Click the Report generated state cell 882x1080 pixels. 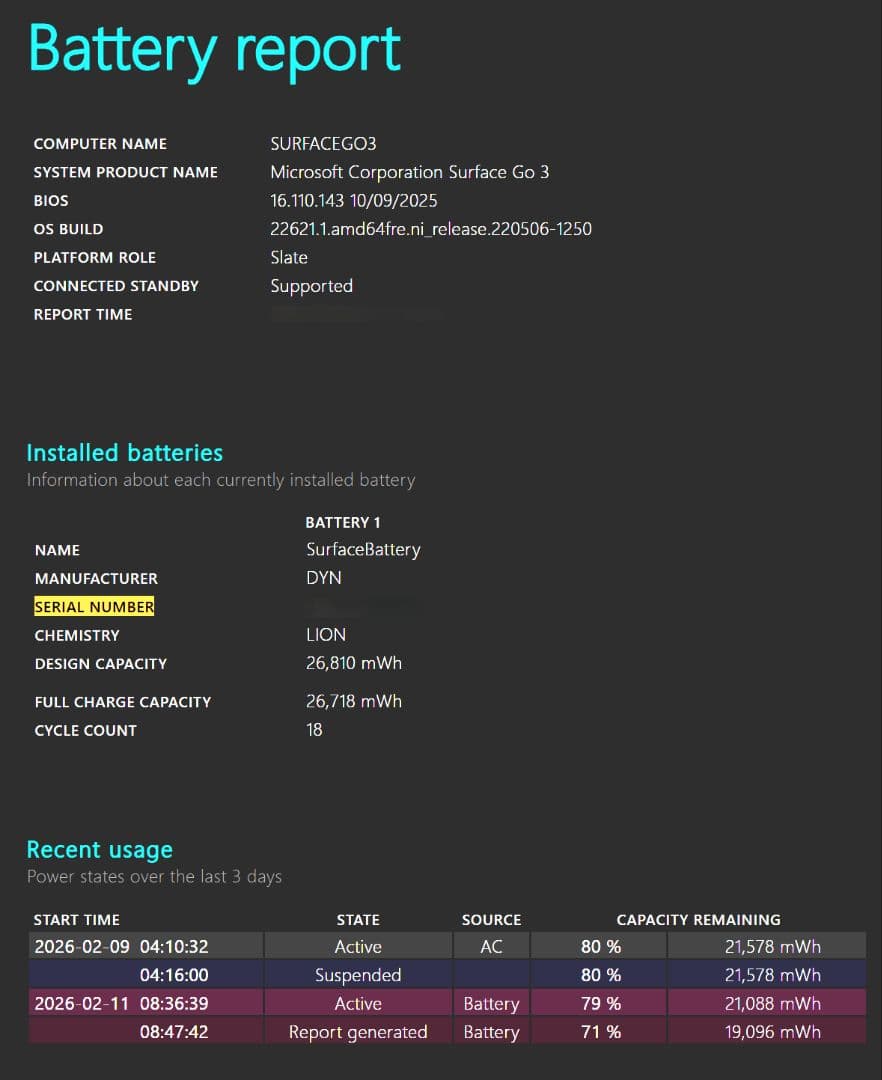358,1032
